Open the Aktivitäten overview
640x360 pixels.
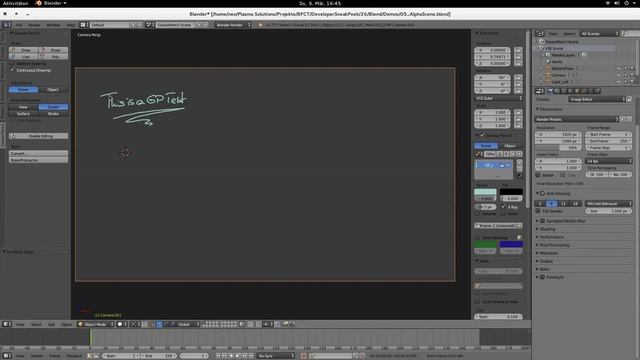pyautogui.click(x=16, y=3)
